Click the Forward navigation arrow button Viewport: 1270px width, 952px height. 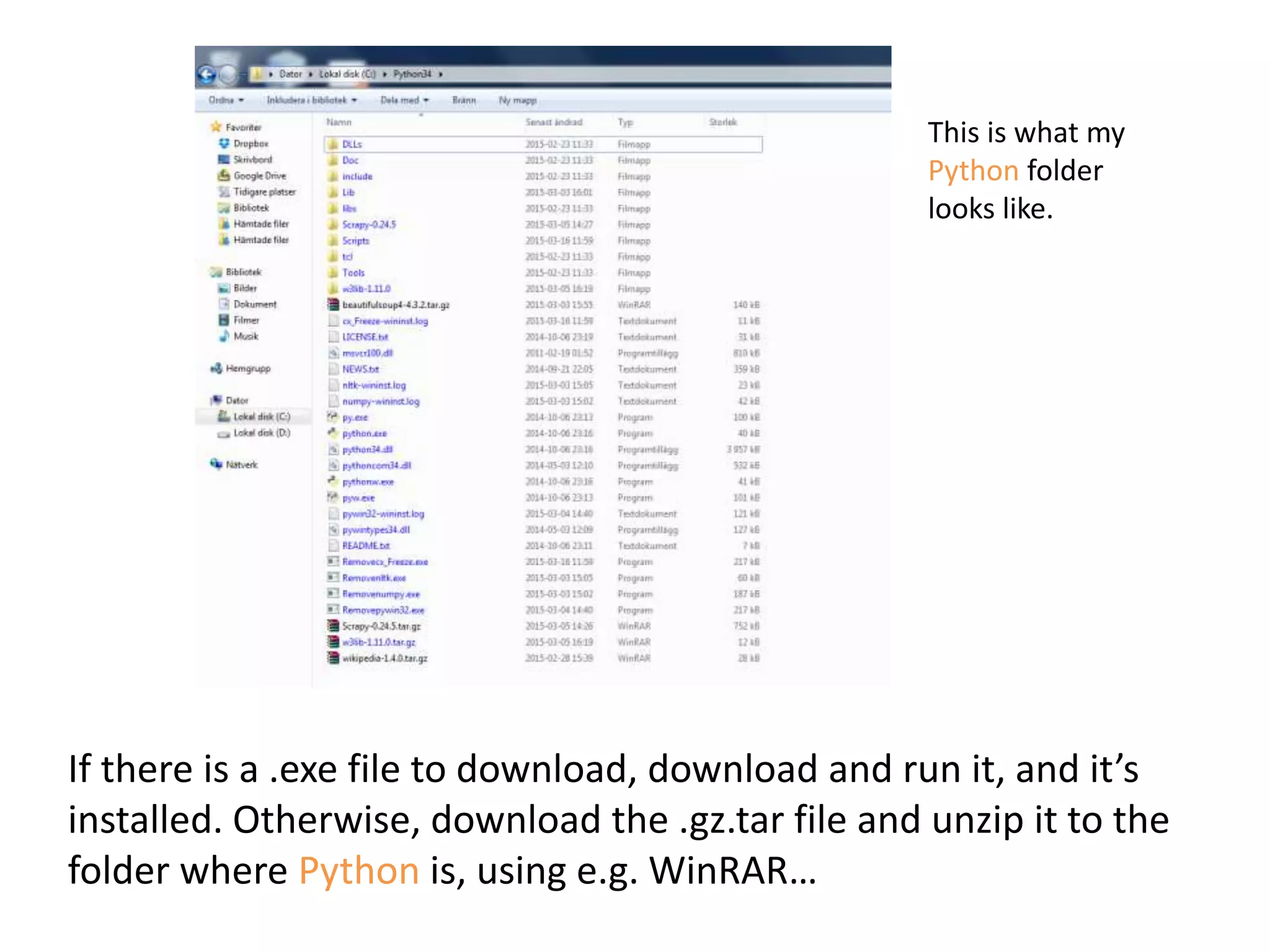tap(229, 75)
